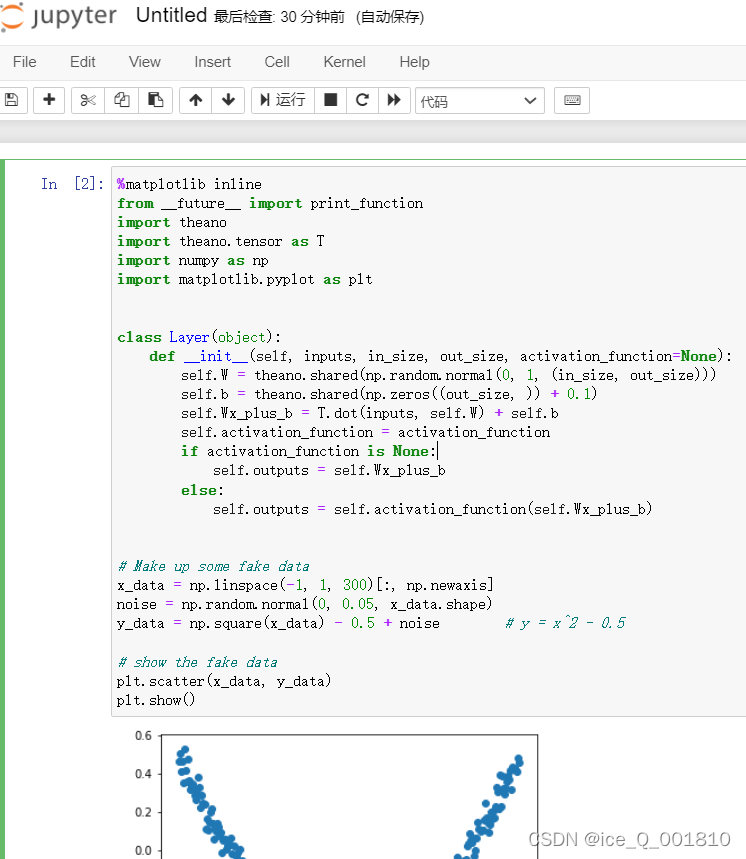The height and width of the screenshot is (859, 746).
Task: Insert a cell below with plus icon
Action: pyautogui.click(x=49, y=100)
